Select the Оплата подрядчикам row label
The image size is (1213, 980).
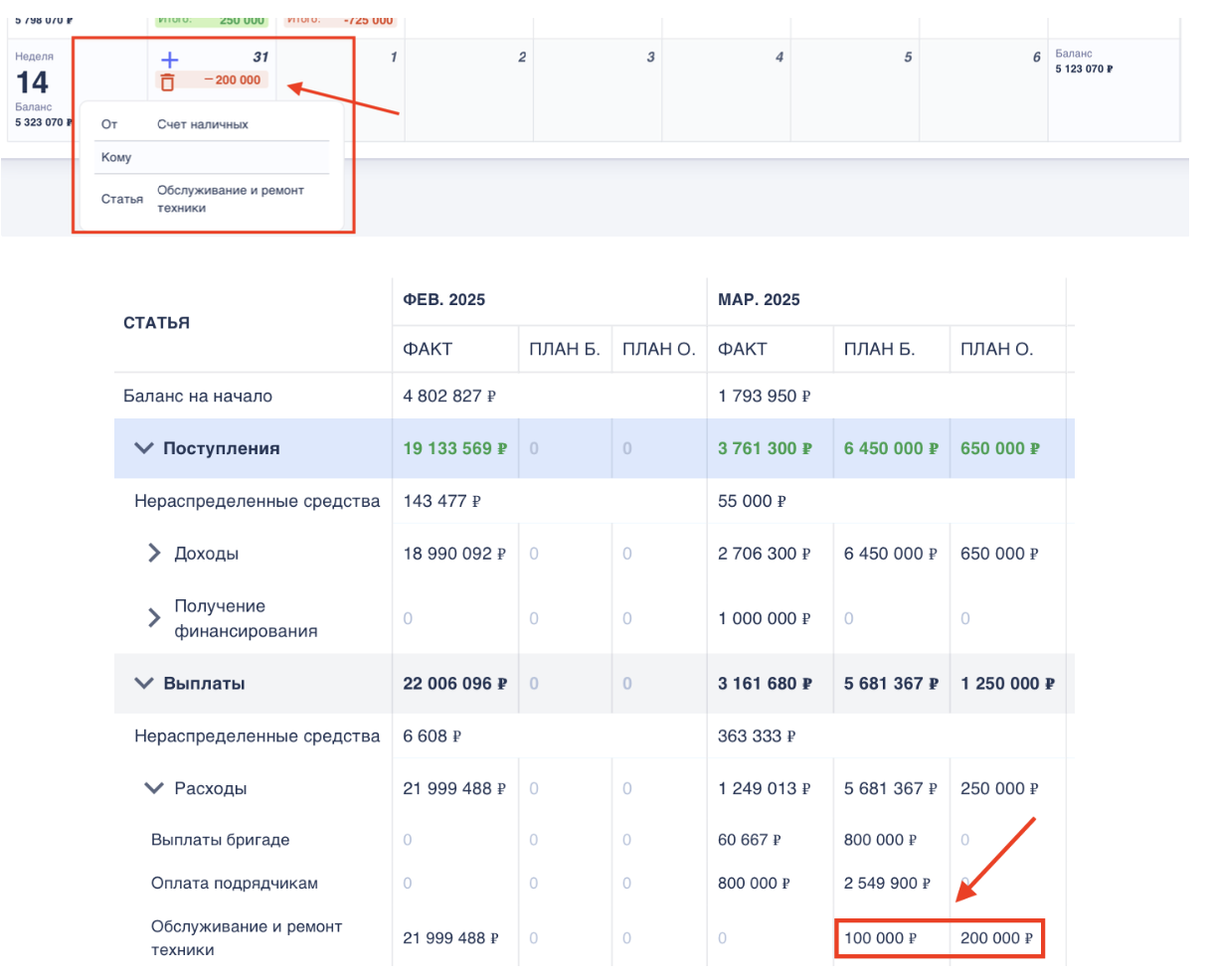[x=234, y=883]
